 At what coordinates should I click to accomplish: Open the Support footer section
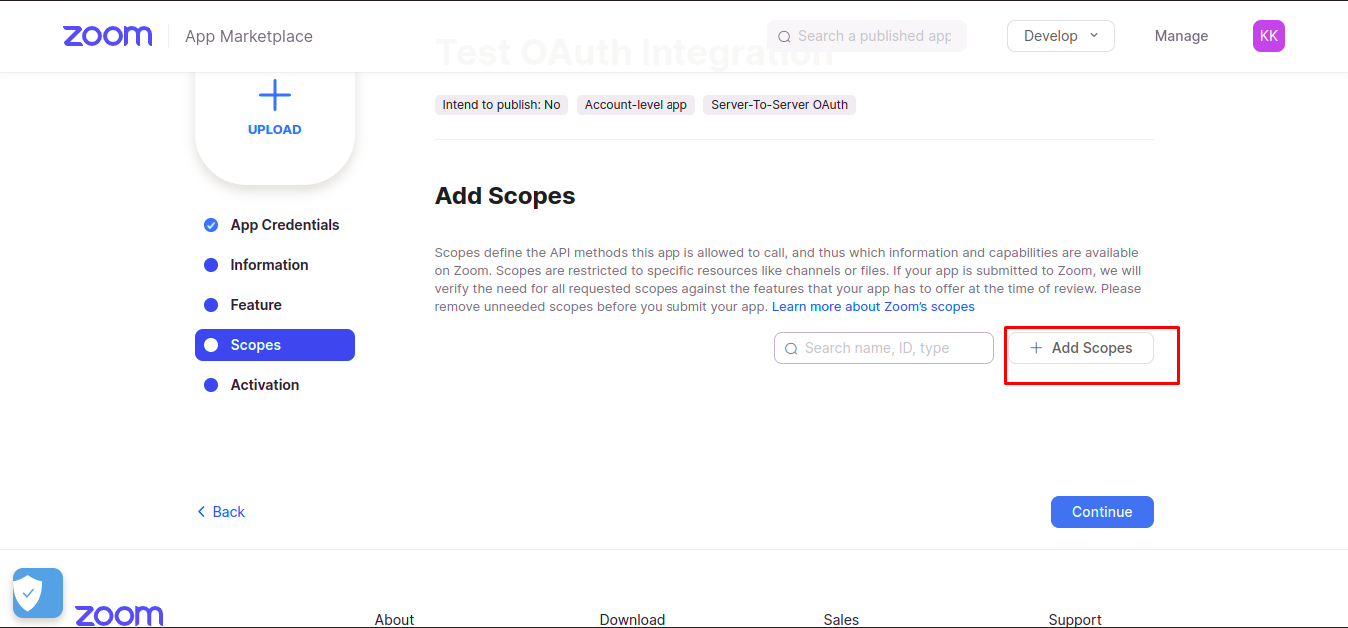[x=1075, y=620]
